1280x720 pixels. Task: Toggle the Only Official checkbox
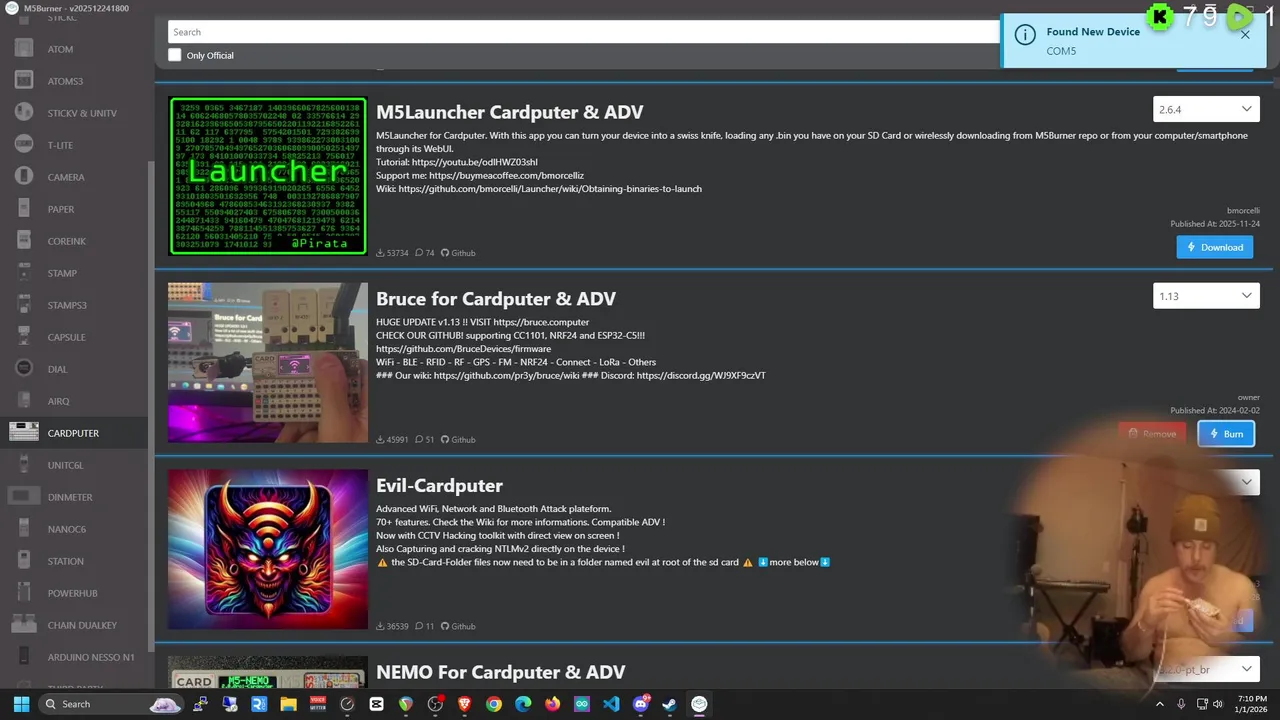tap(175, 55)
